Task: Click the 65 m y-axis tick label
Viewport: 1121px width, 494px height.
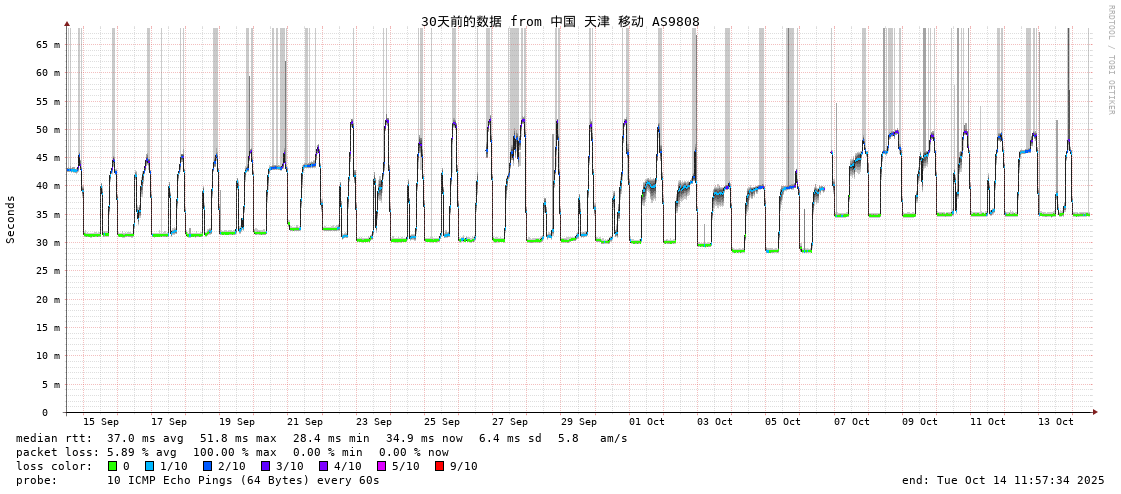Action: (x=48, y=44)
